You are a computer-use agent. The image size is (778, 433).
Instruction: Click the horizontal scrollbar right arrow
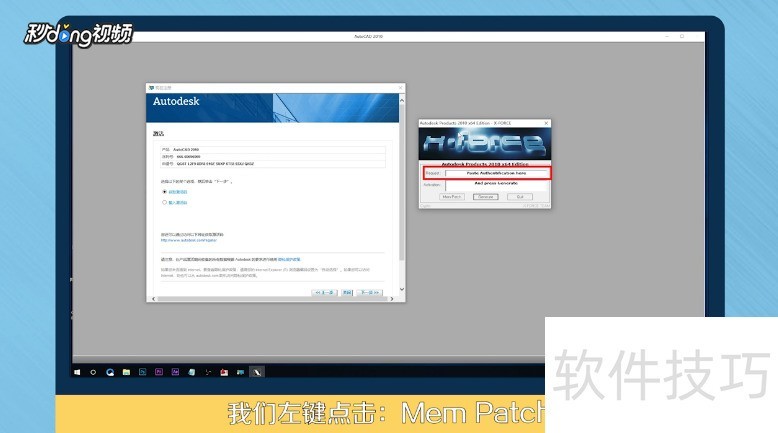(392, 299)
